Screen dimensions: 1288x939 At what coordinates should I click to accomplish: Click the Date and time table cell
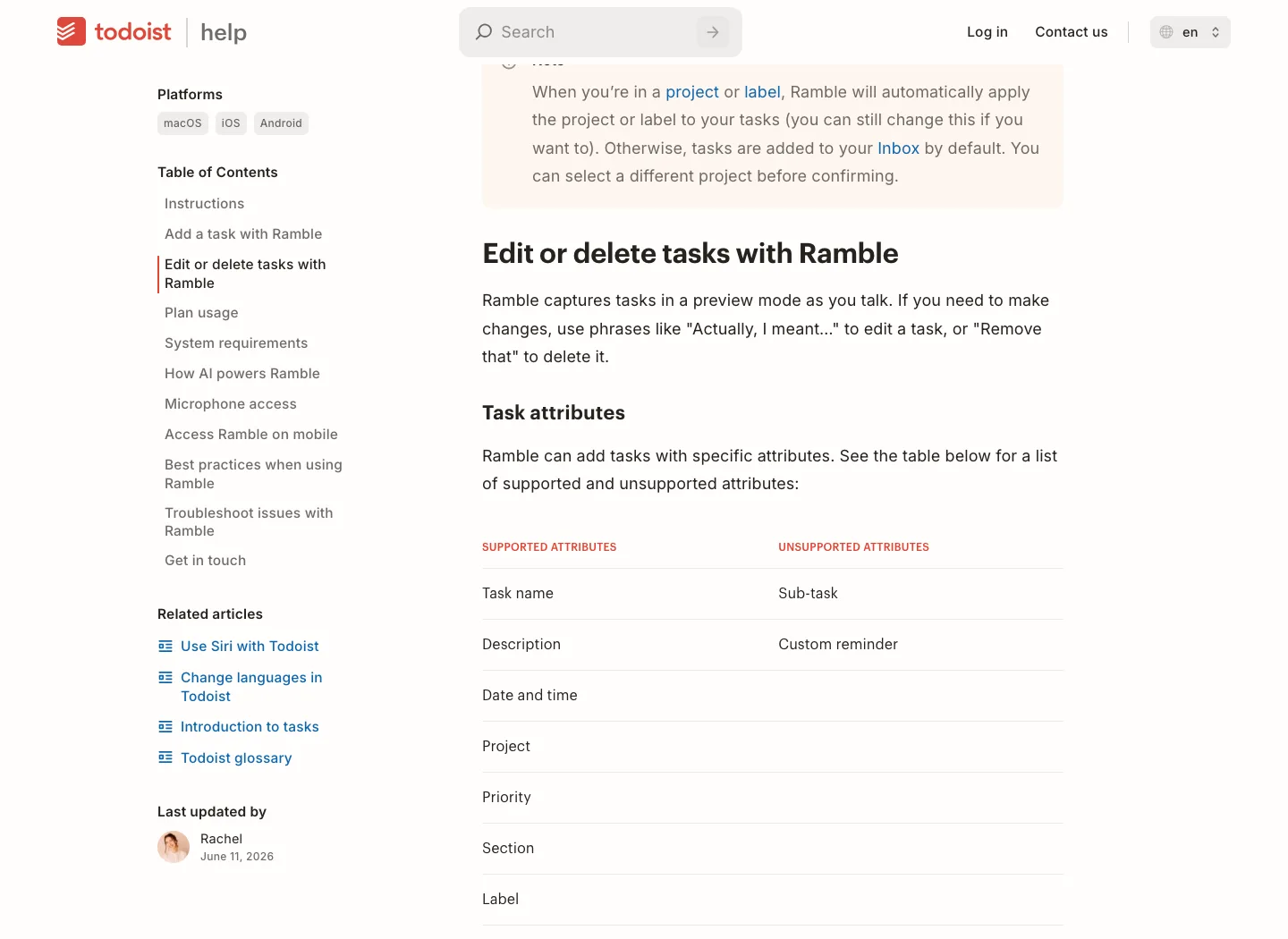(530, 695)
